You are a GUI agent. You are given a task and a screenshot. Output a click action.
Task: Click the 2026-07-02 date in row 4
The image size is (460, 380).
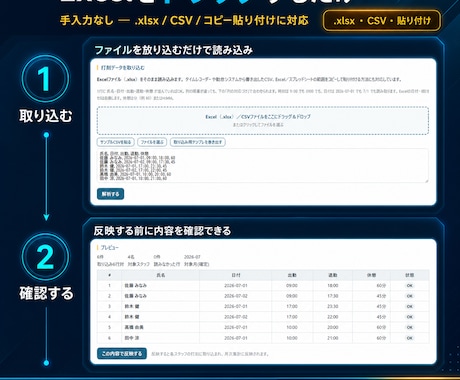[236, 317]
